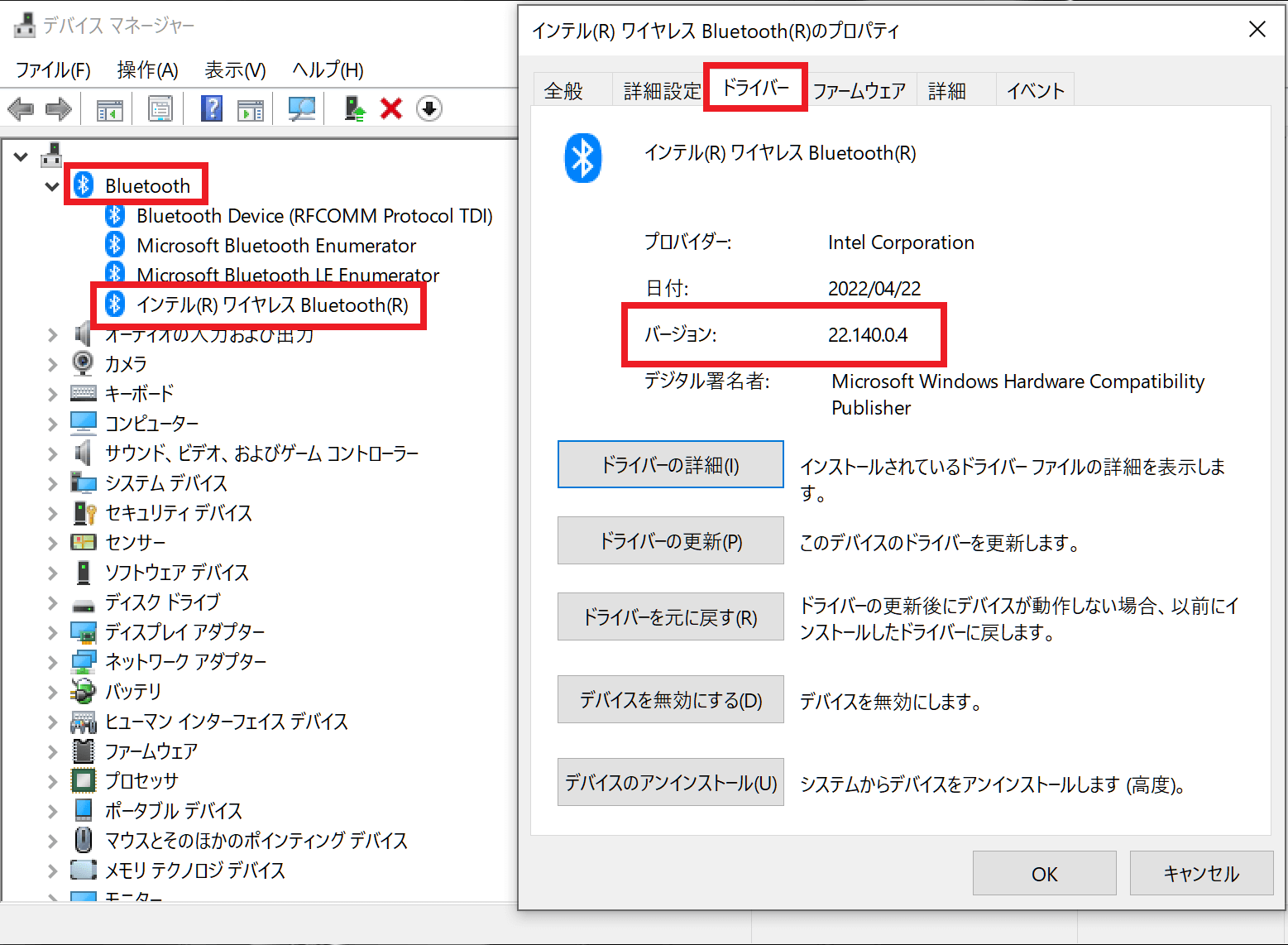Select the ドライバー tab
1288x945 pixels.
pos(755,88)
